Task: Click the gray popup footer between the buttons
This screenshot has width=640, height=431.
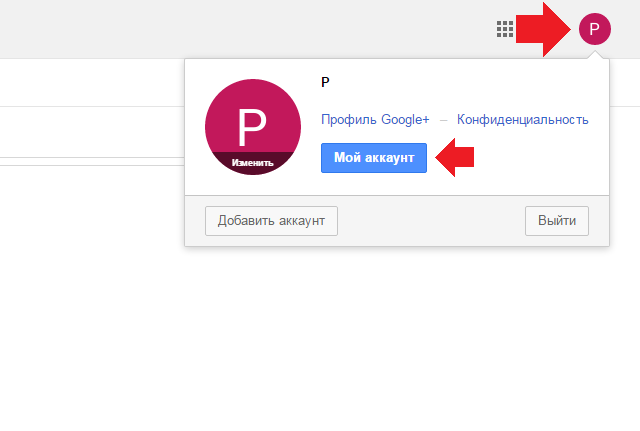Action: point(431,221)
